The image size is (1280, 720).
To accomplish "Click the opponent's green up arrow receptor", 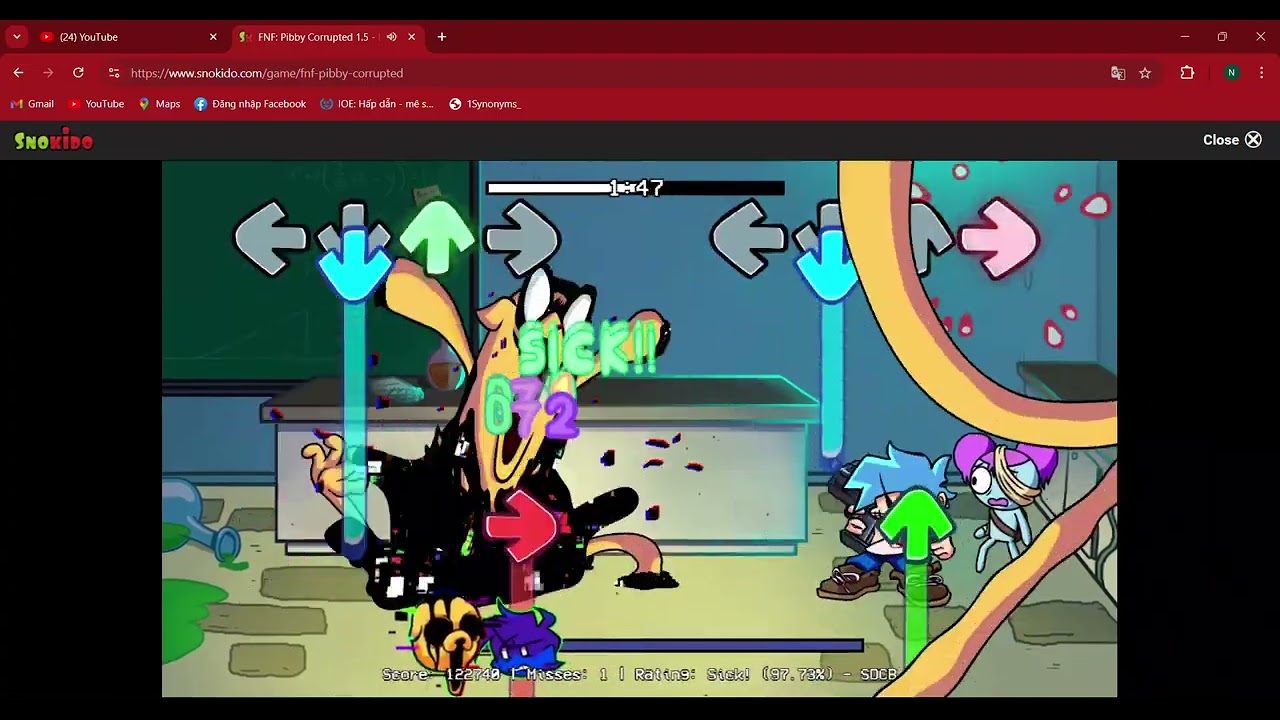I will [438, 238].
